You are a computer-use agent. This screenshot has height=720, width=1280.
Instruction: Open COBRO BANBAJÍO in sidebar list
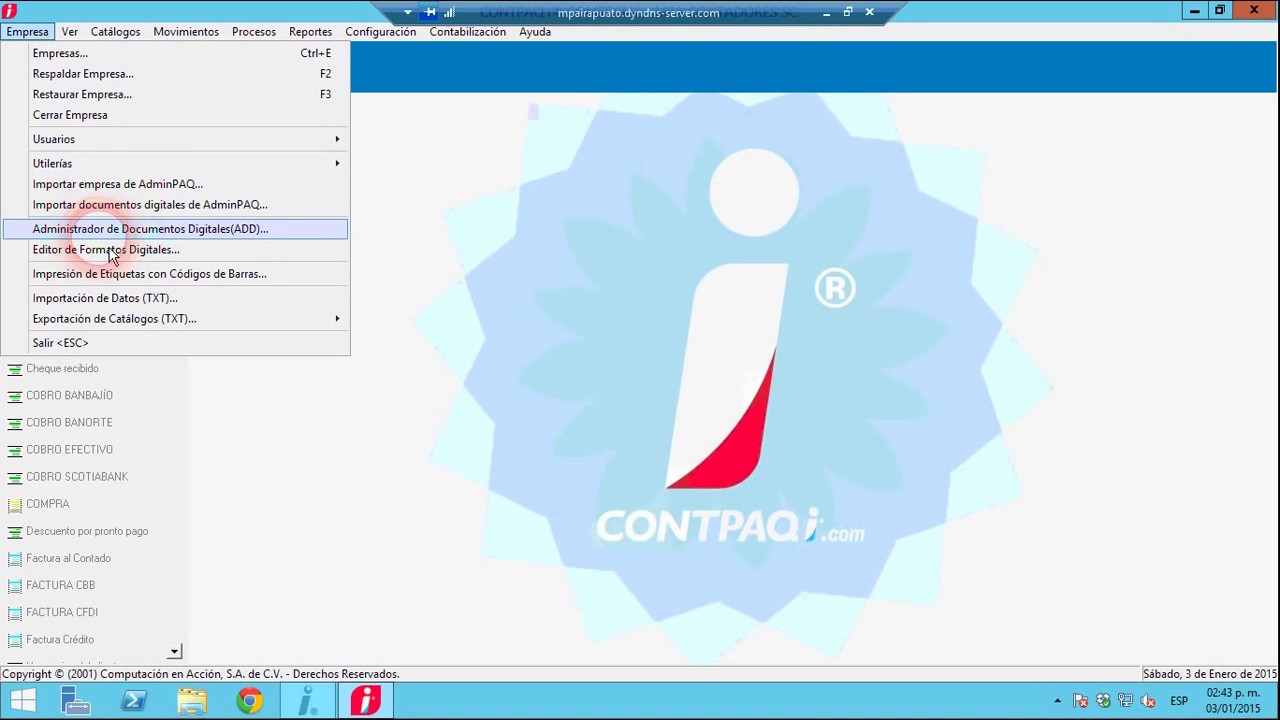[x=69, y=396]
